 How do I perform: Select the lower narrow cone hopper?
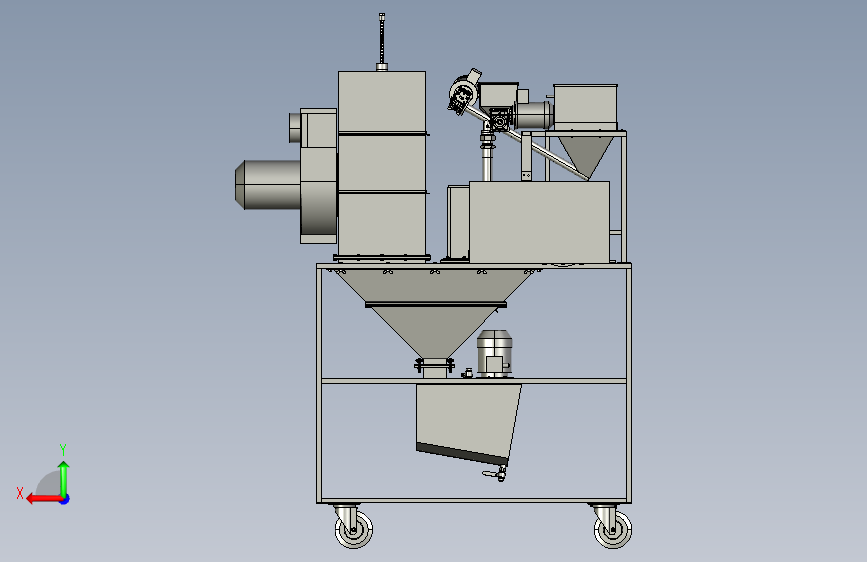[435, 332]
